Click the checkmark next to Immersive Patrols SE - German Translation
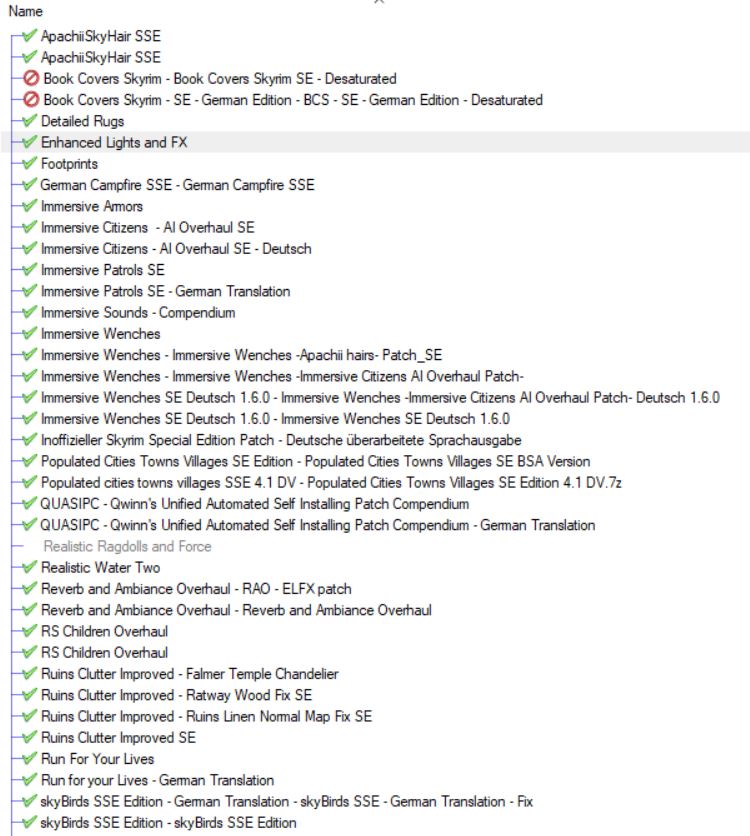 30,291
